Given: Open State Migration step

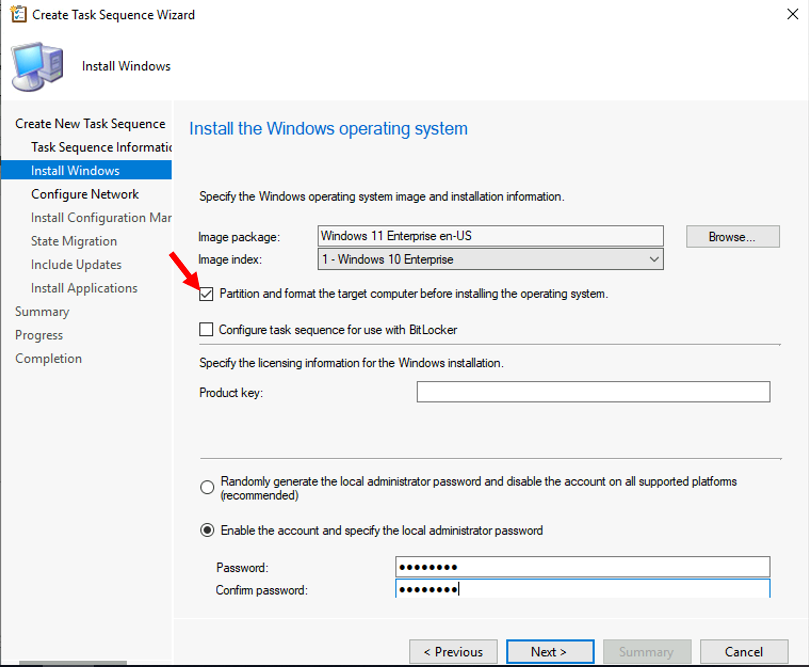Looking at the screenshot, I should (74, 241).
